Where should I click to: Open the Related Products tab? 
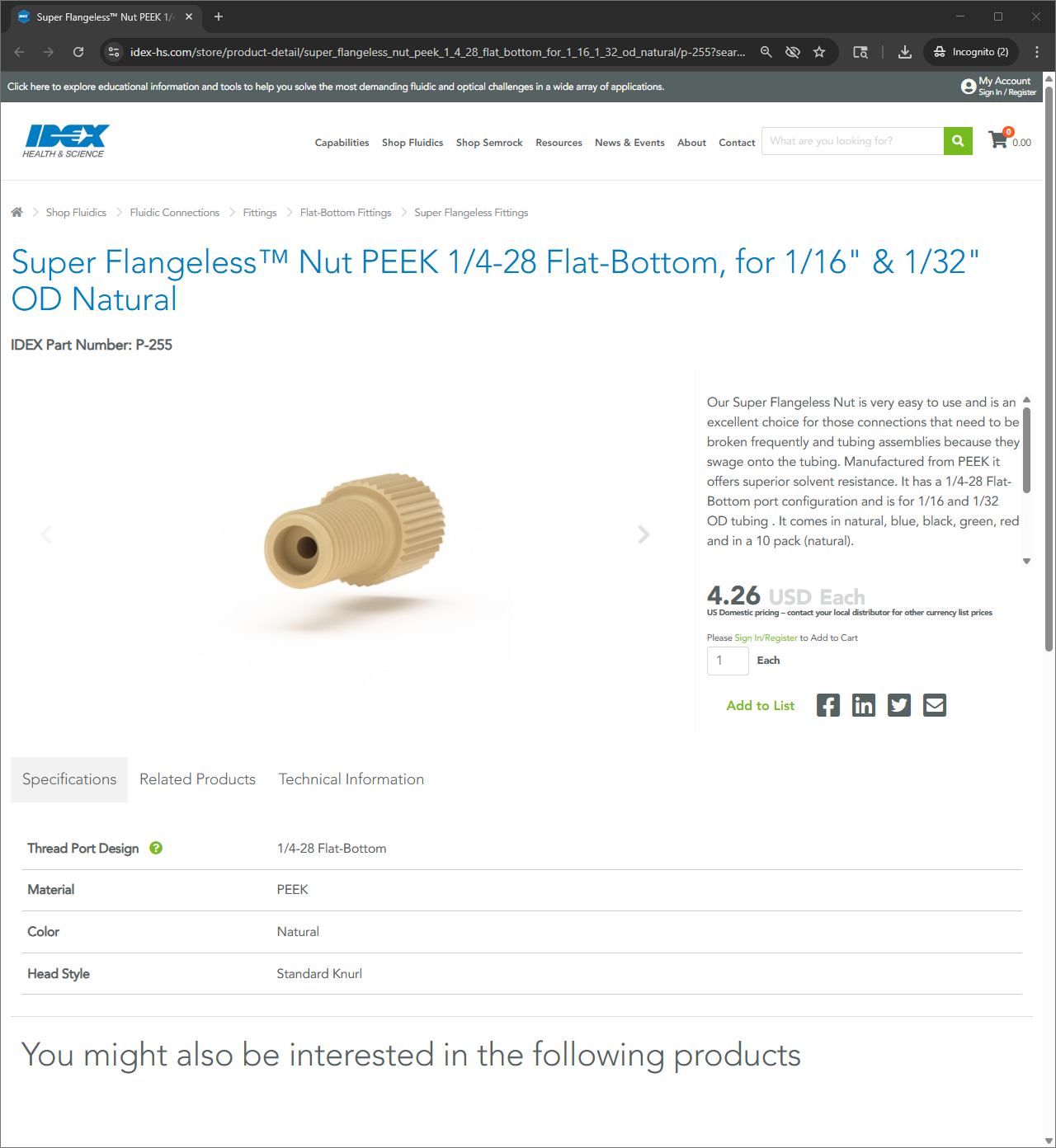click(197, 779)
